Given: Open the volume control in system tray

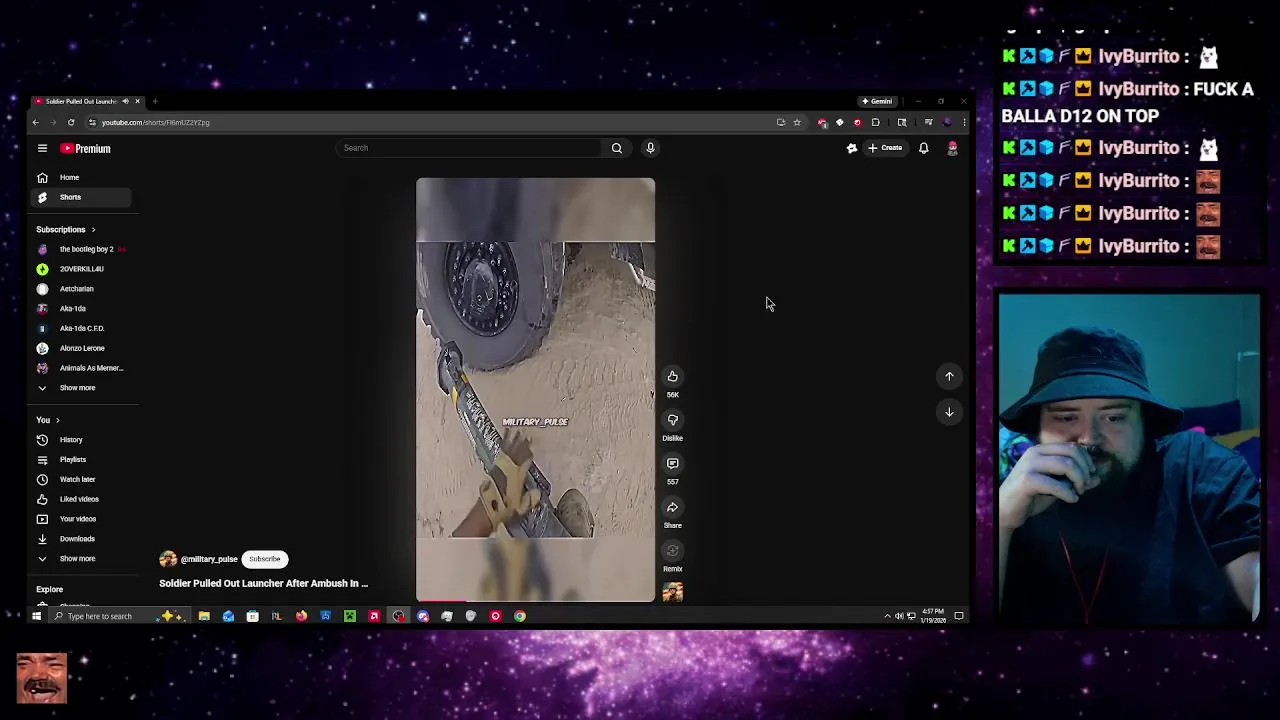Looking at the screenshot, I should tap(899, 616).
